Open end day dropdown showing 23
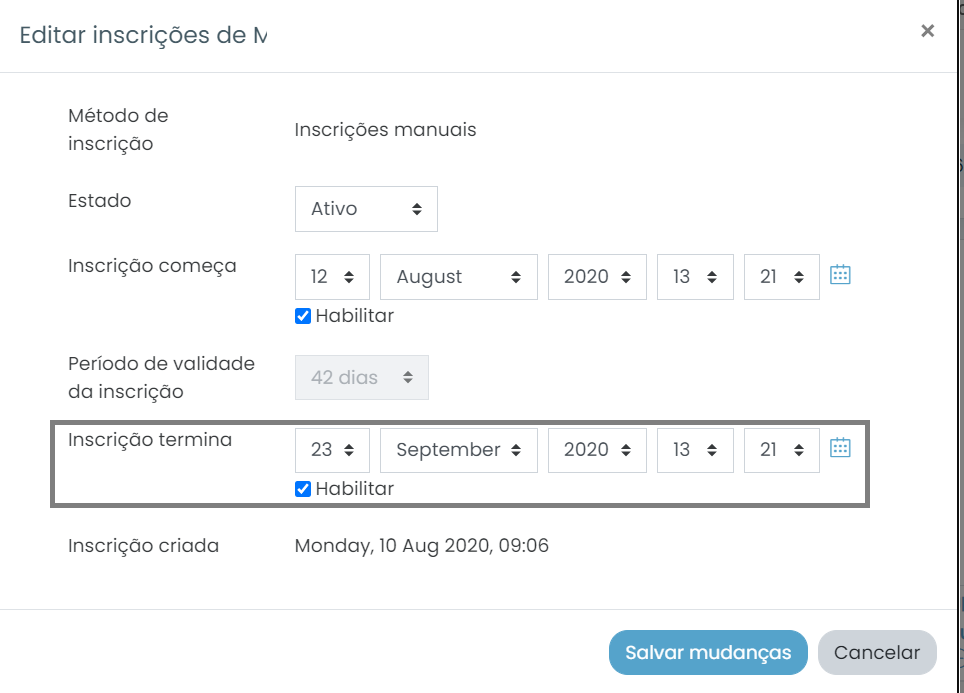Screen dimensions: 964x693 (332, 450)
